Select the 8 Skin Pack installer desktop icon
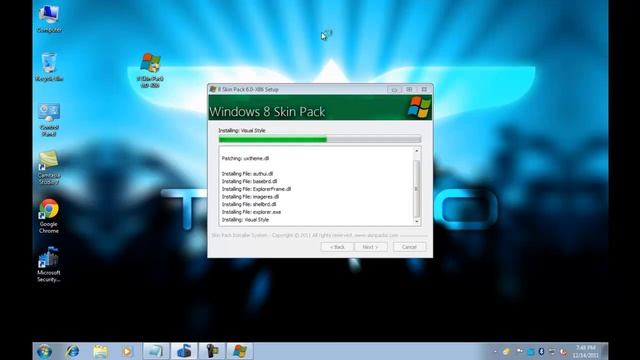640x360 pixels. click(150, 70)
